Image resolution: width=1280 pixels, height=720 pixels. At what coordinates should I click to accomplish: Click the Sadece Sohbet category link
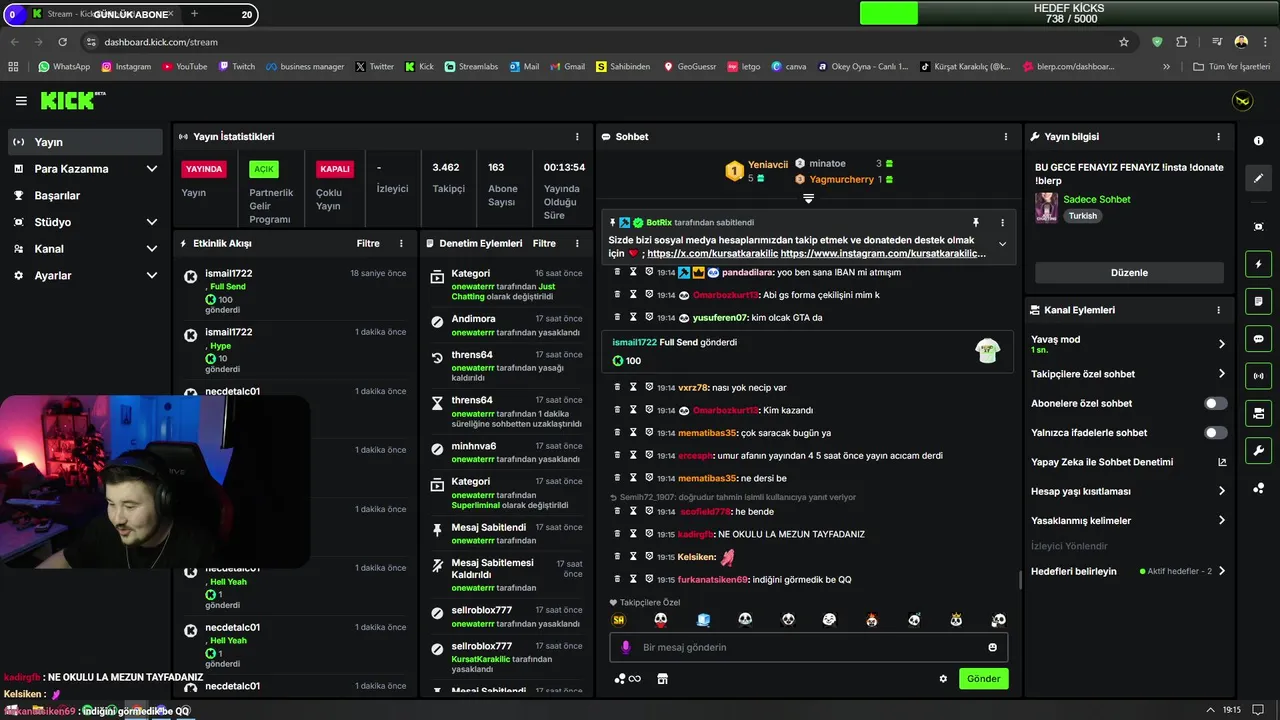[1097, 200]
